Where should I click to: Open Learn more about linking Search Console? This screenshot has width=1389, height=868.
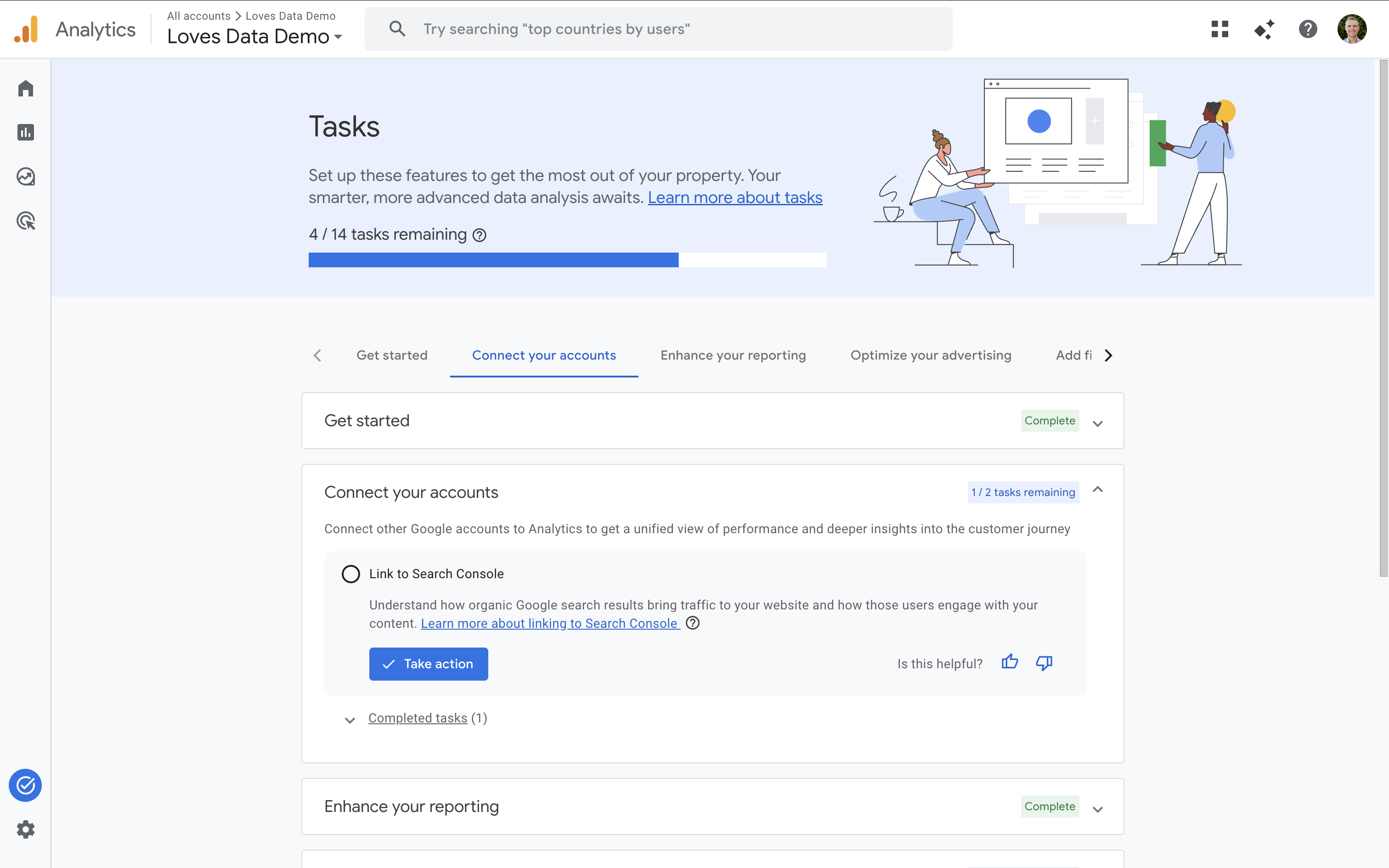click(550, 624)
